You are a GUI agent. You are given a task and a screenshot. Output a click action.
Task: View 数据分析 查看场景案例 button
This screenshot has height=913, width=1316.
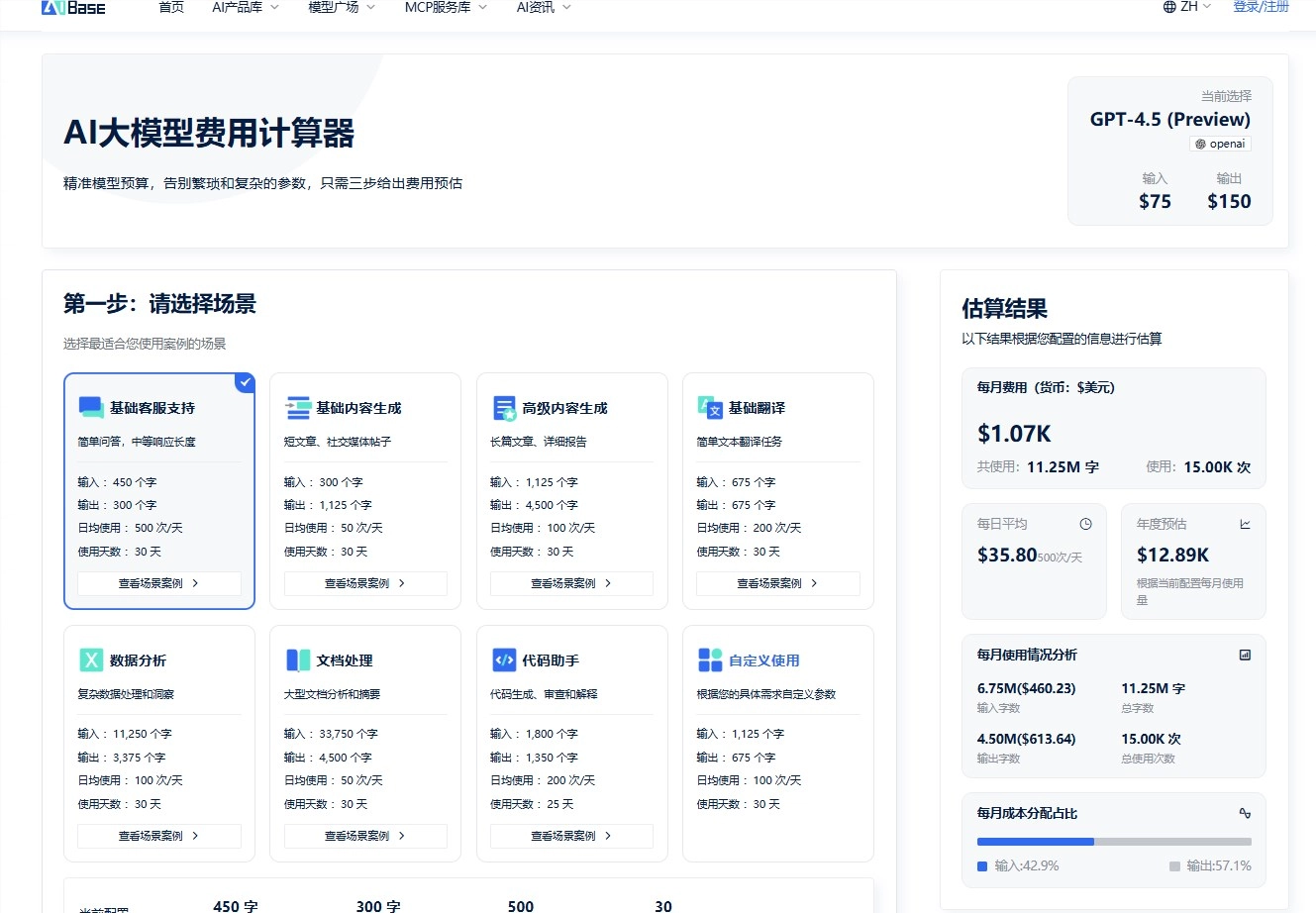[159, 836]
